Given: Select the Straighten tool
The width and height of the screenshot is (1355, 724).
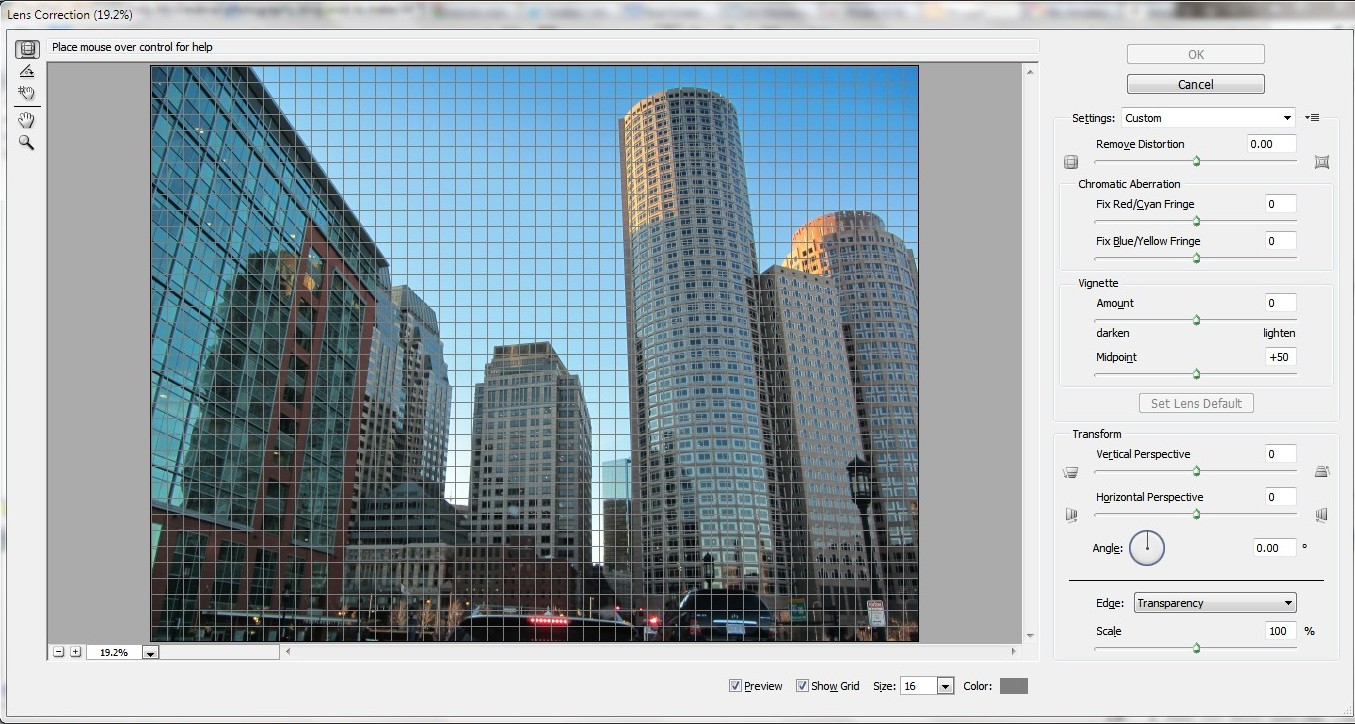Looking at the screenshot, I should 27,70.
